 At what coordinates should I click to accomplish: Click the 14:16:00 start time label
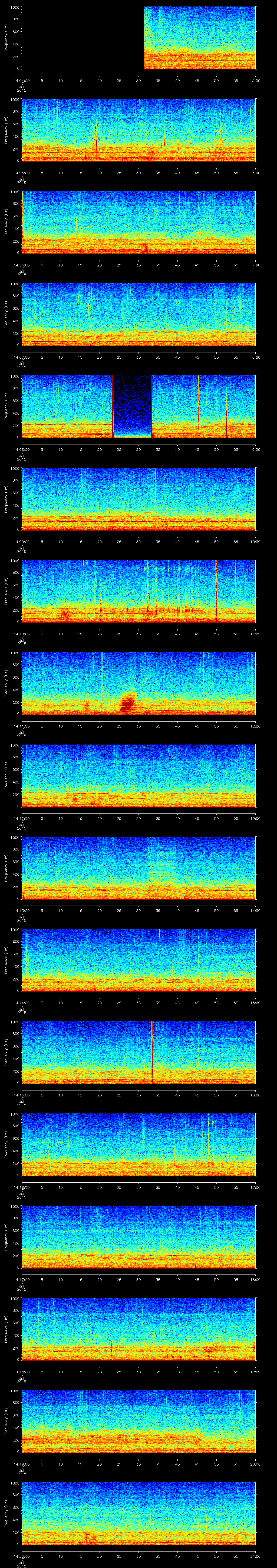[x=21, y=1187]
